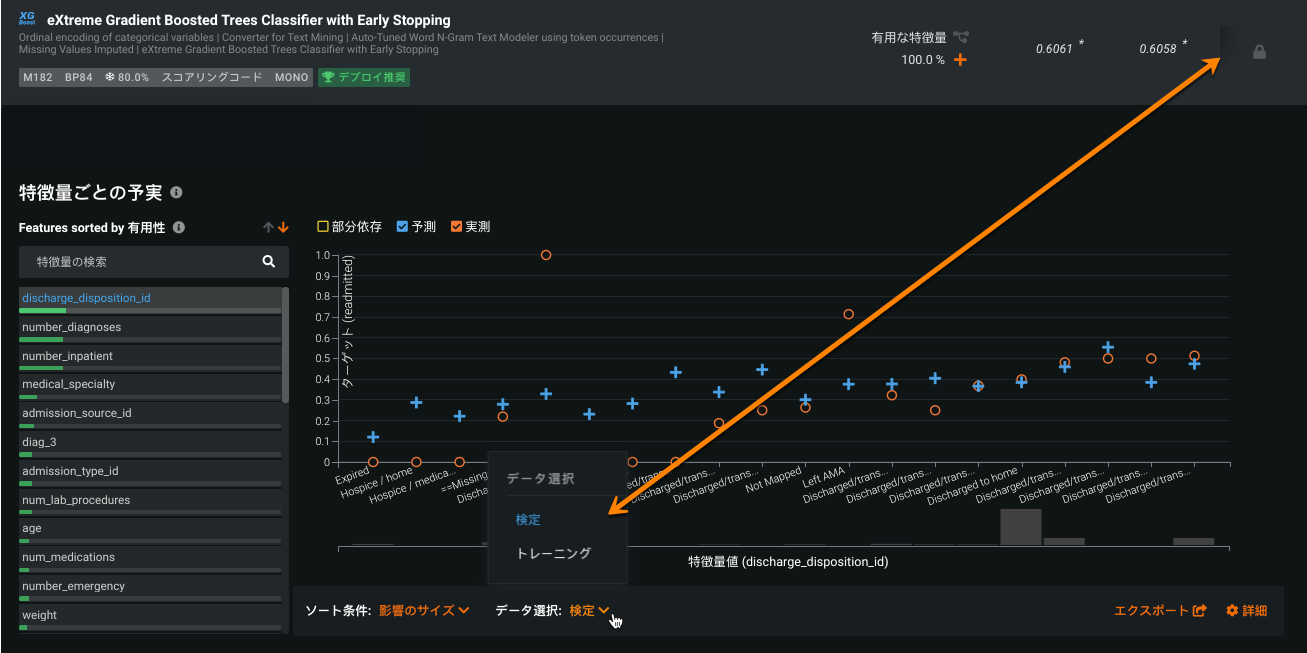Viewport: 1307px width, 653px height.
Task: Click the magnifier search icon
Action: tap(268, 262)
